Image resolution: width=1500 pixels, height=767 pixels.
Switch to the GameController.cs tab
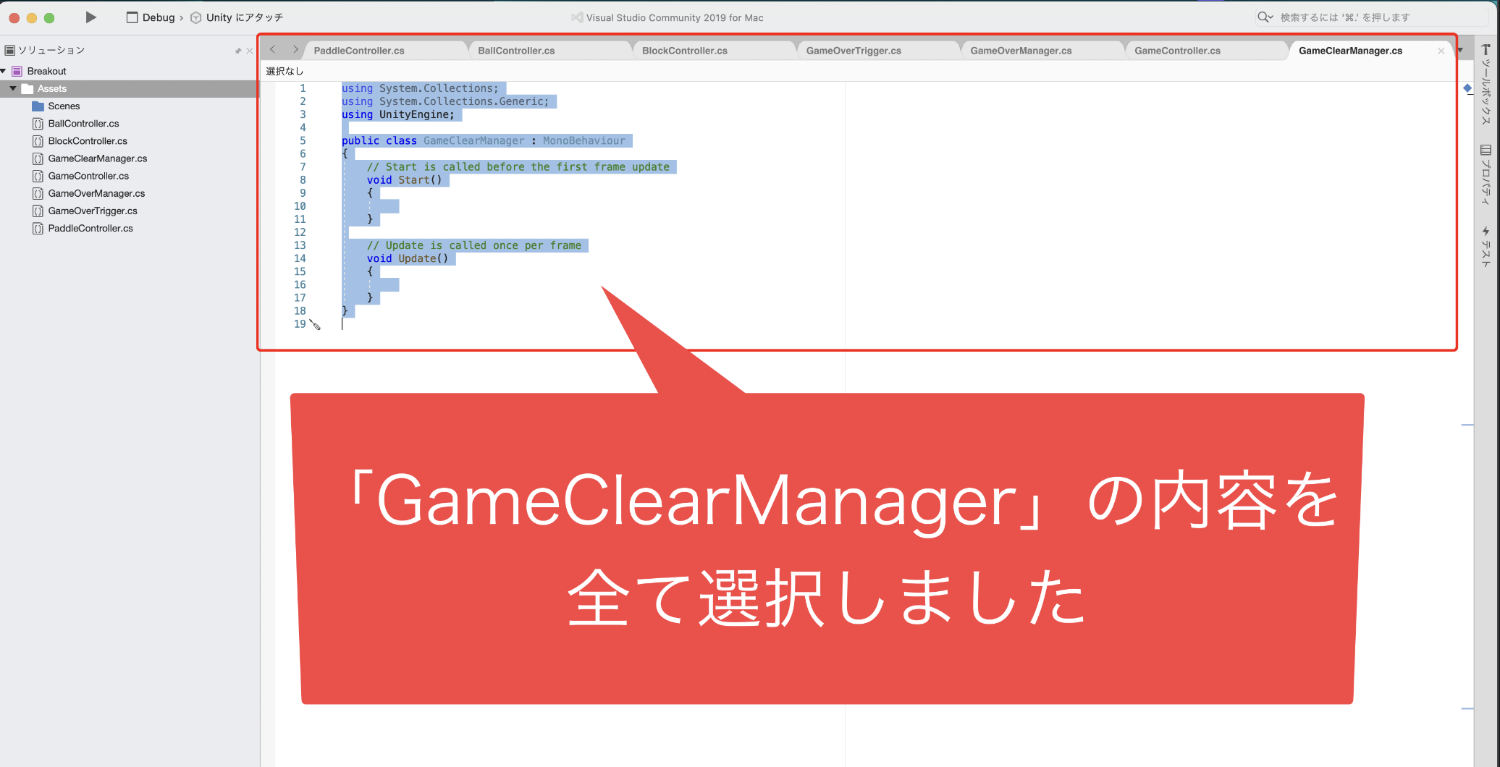point(1177,50)
